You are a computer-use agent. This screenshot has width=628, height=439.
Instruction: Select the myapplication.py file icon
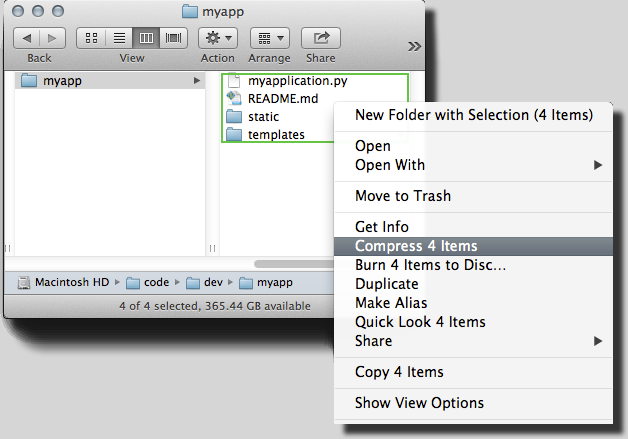[x=235, y=81]
